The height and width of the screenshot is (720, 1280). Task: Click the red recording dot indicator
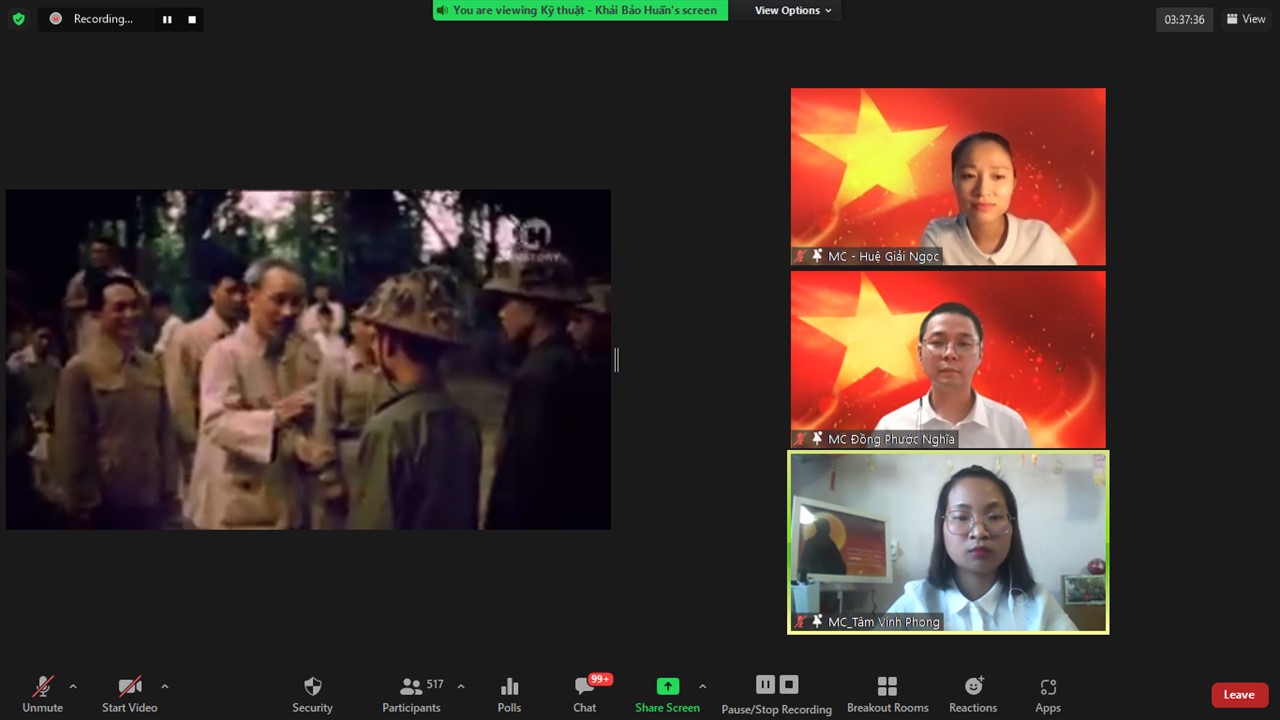[55, 19]
